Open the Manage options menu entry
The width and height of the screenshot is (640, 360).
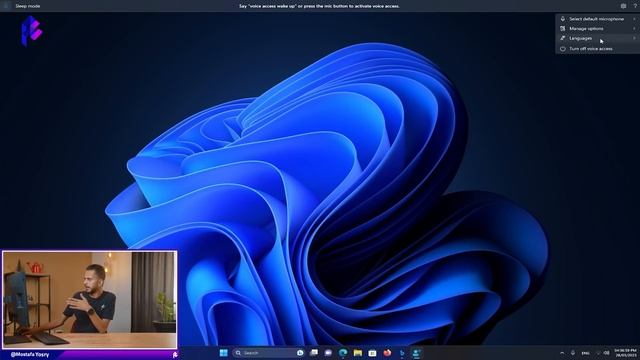coord(597,29)
